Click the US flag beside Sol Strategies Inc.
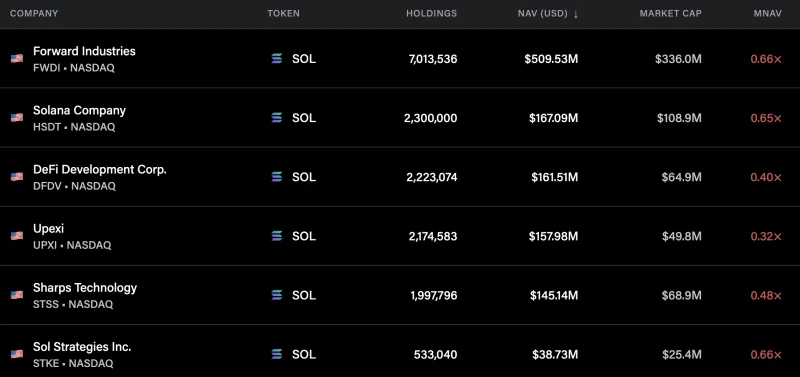This screenshot has width=800, height=377. point(17,354)
